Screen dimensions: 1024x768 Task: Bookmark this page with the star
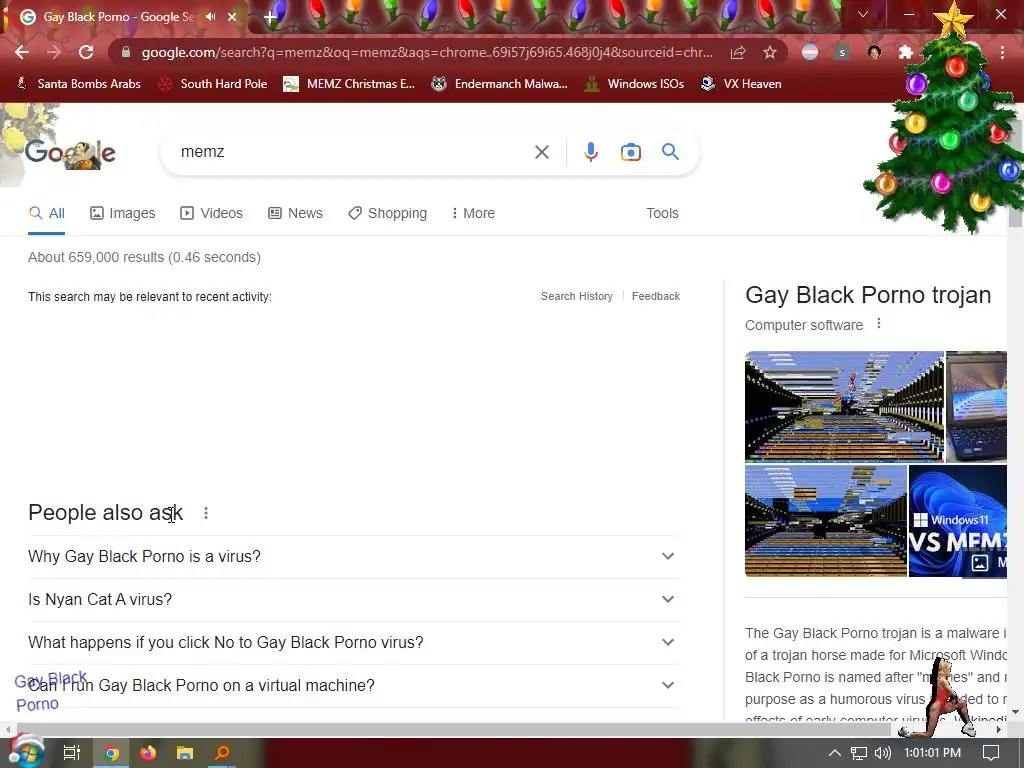click(770, 52)
